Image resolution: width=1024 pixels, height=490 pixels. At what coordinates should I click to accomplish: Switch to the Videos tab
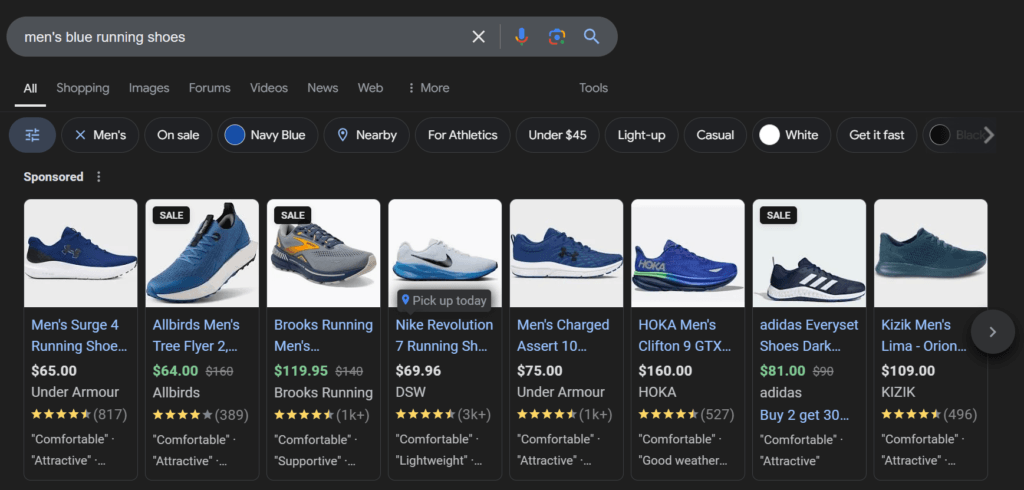click(269, 88)
